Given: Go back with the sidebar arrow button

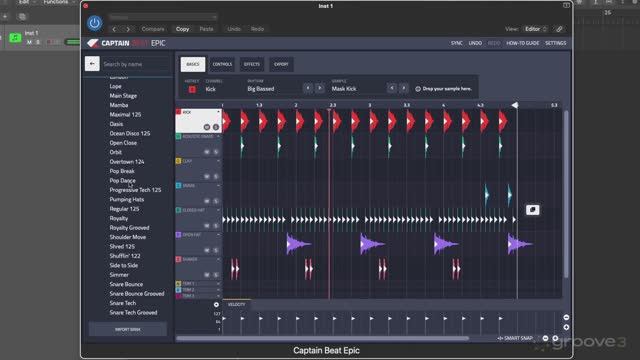Looking at the screenshot, I should pyautogui.click(x=92, y=64).
